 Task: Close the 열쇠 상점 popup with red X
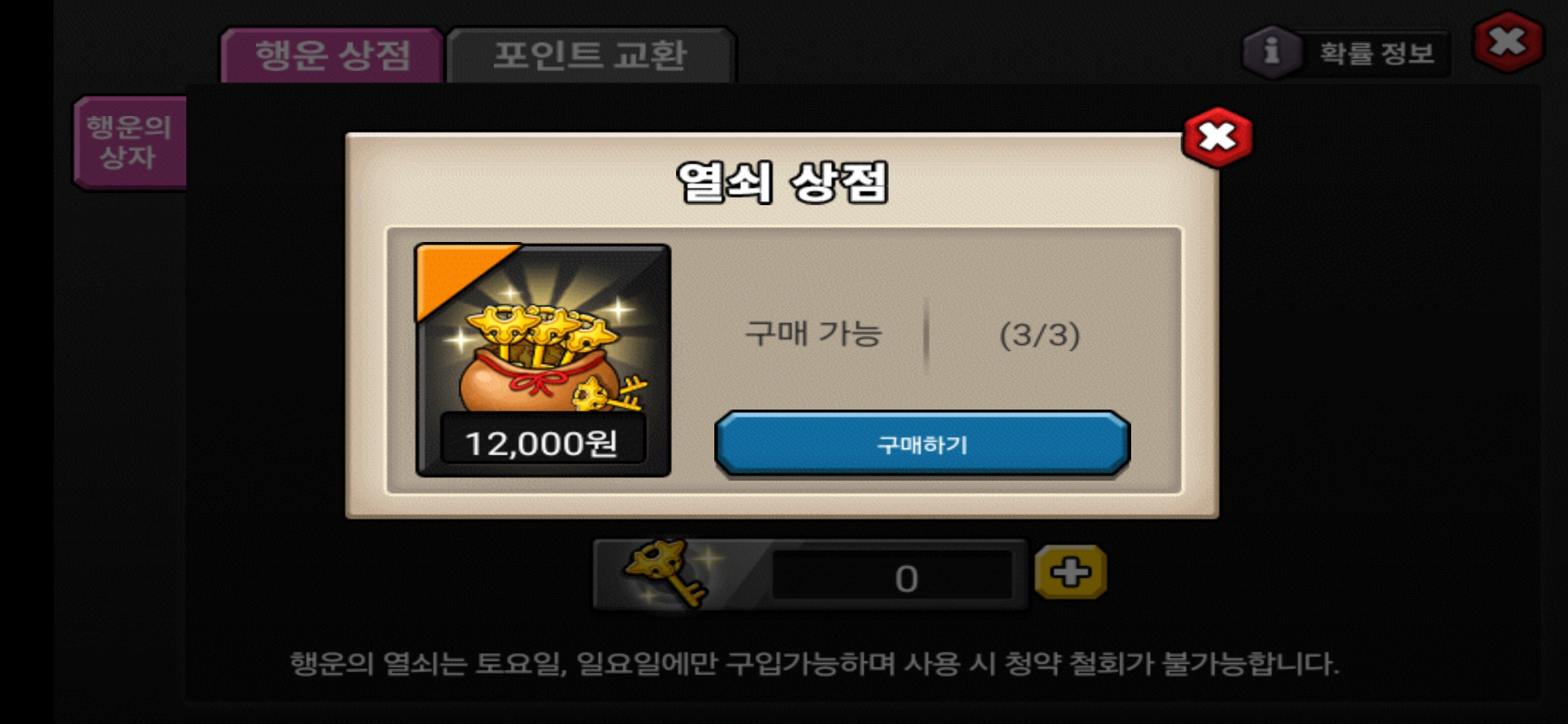[x=1217, y=137]
